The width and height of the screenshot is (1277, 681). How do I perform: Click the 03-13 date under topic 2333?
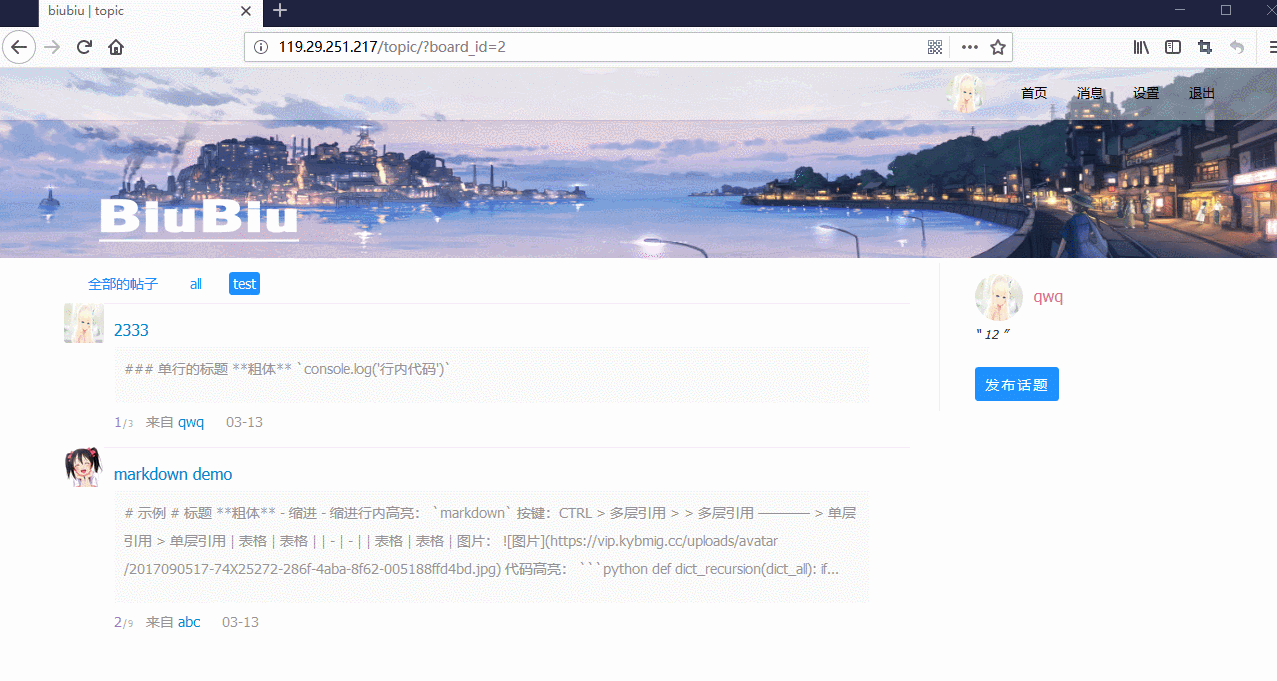[244, 422]
